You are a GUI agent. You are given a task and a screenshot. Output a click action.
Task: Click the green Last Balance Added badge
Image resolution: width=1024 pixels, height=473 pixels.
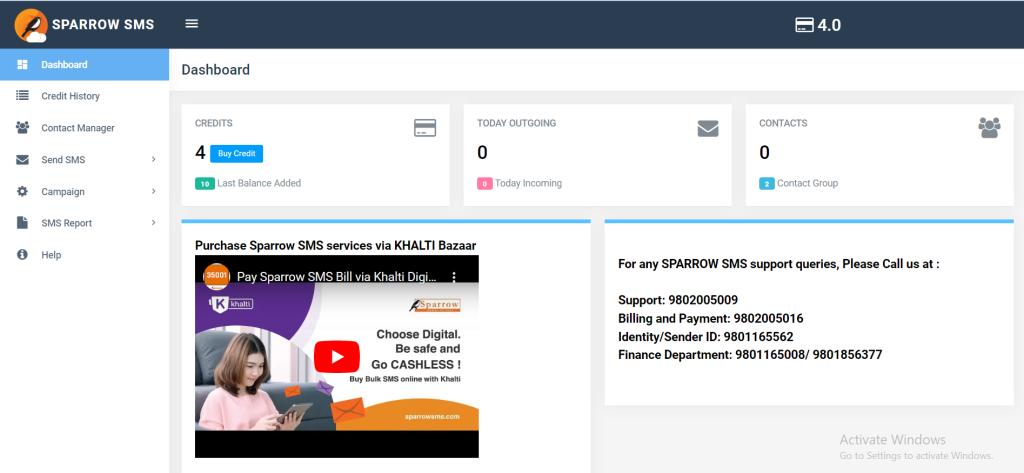(x=205, y=184)
